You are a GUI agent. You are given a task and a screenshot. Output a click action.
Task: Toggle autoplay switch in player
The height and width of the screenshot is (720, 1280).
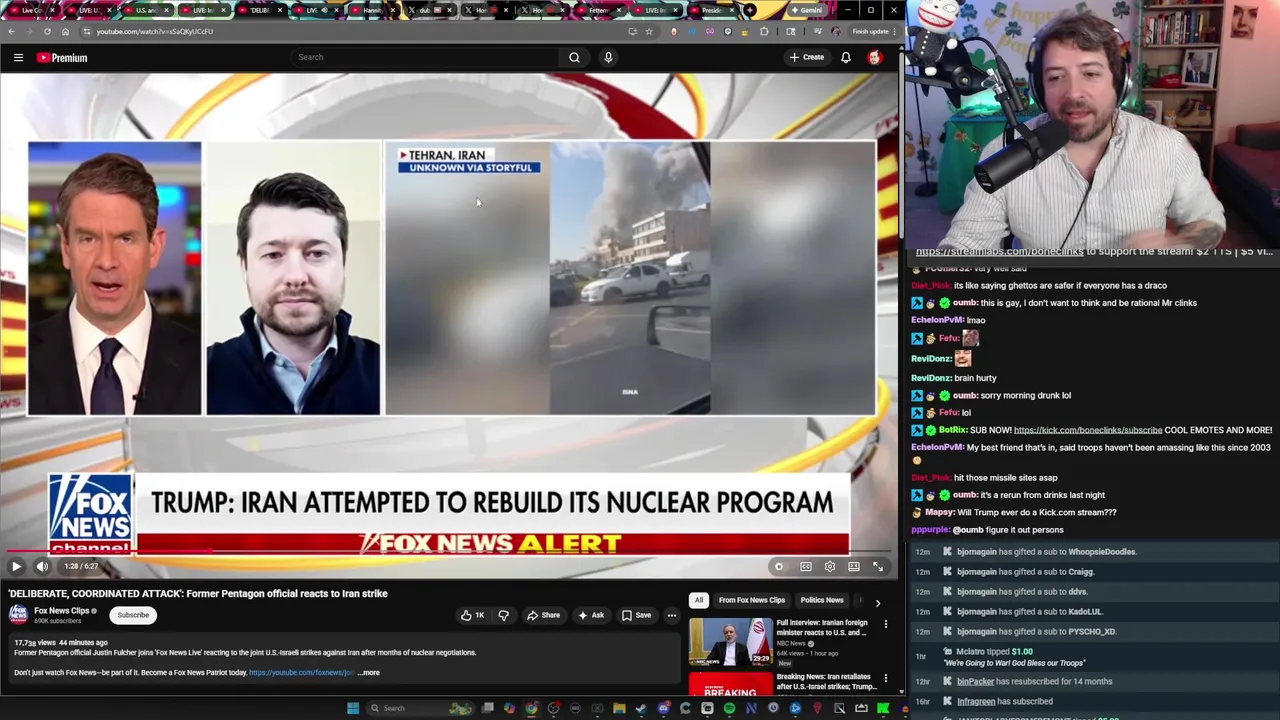pyautogui.click(x=779, y=566)
